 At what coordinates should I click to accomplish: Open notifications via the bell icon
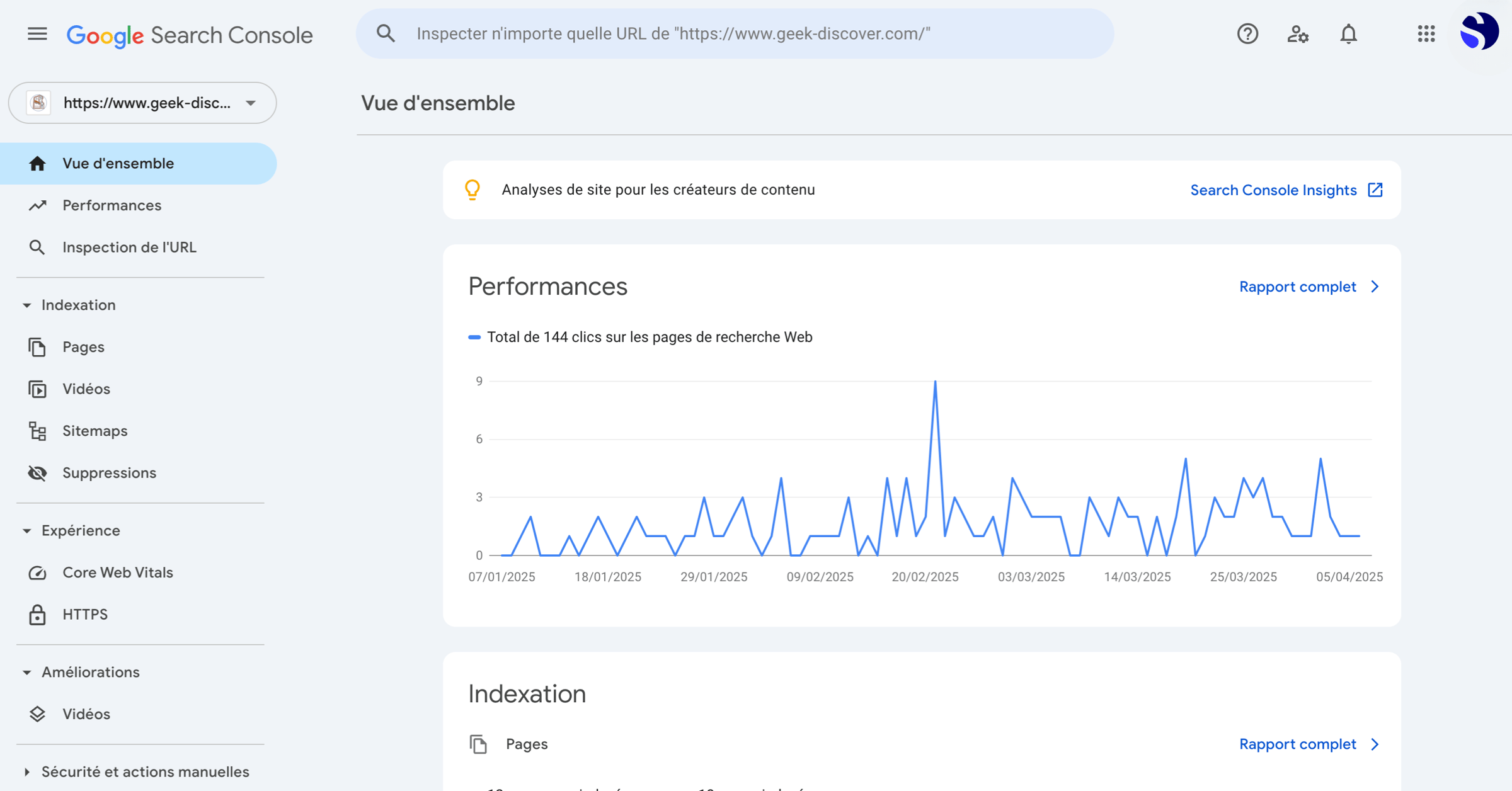pos(1348,34)
